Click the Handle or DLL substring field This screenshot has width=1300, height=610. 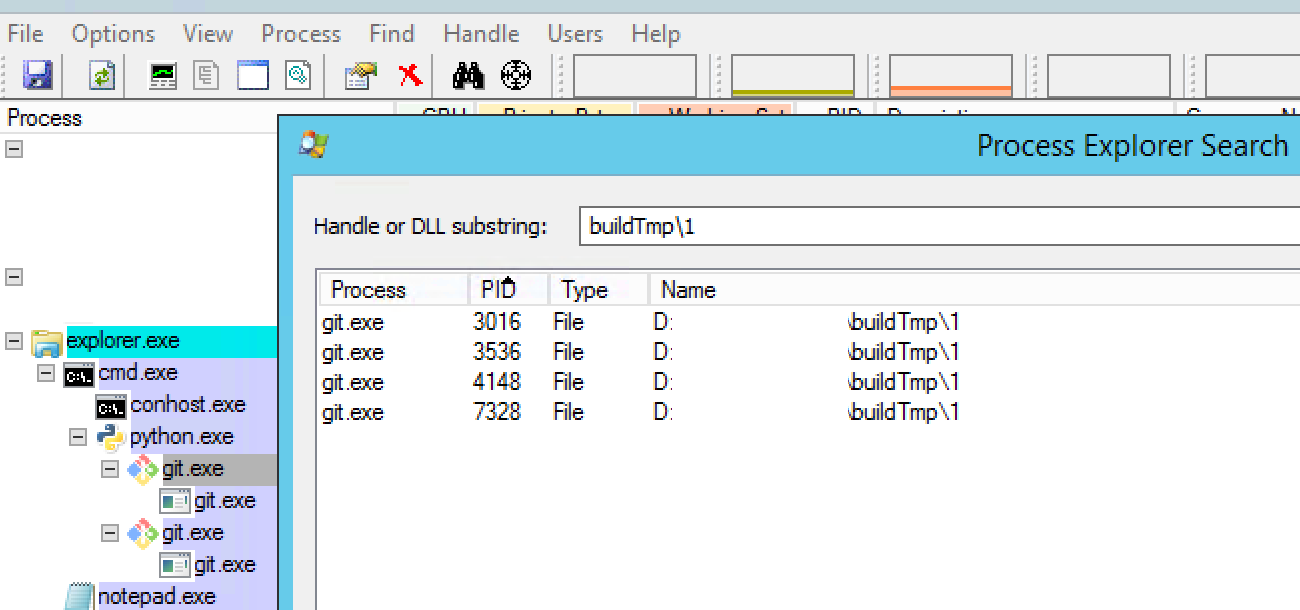[939, 226]
